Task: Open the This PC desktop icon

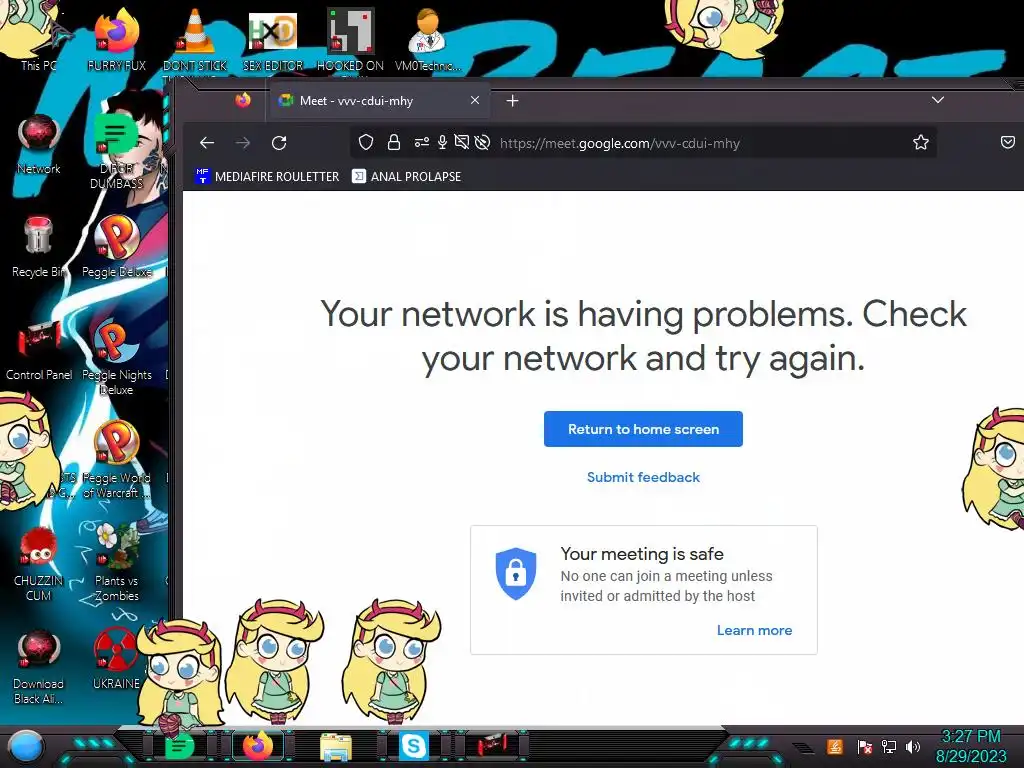Action: pos(38,38)
